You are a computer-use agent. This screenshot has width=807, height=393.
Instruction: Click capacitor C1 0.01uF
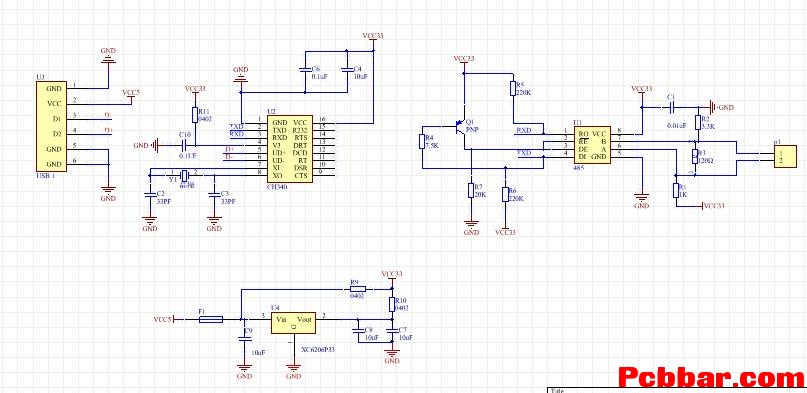tap(671, 108)
